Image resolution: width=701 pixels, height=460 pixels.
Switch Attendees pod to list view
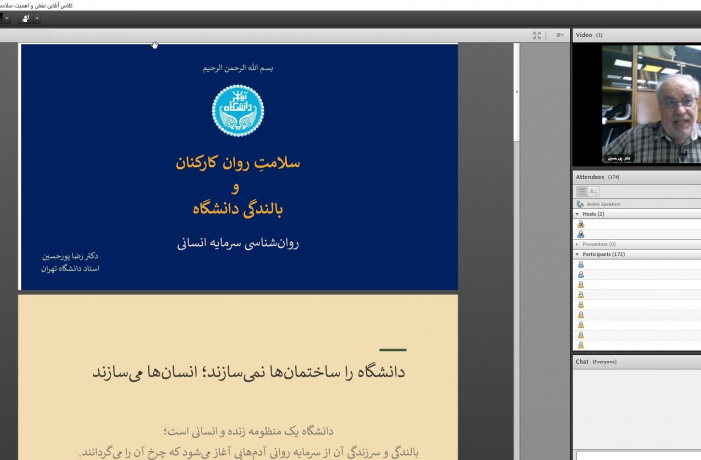tap(582, 191)
